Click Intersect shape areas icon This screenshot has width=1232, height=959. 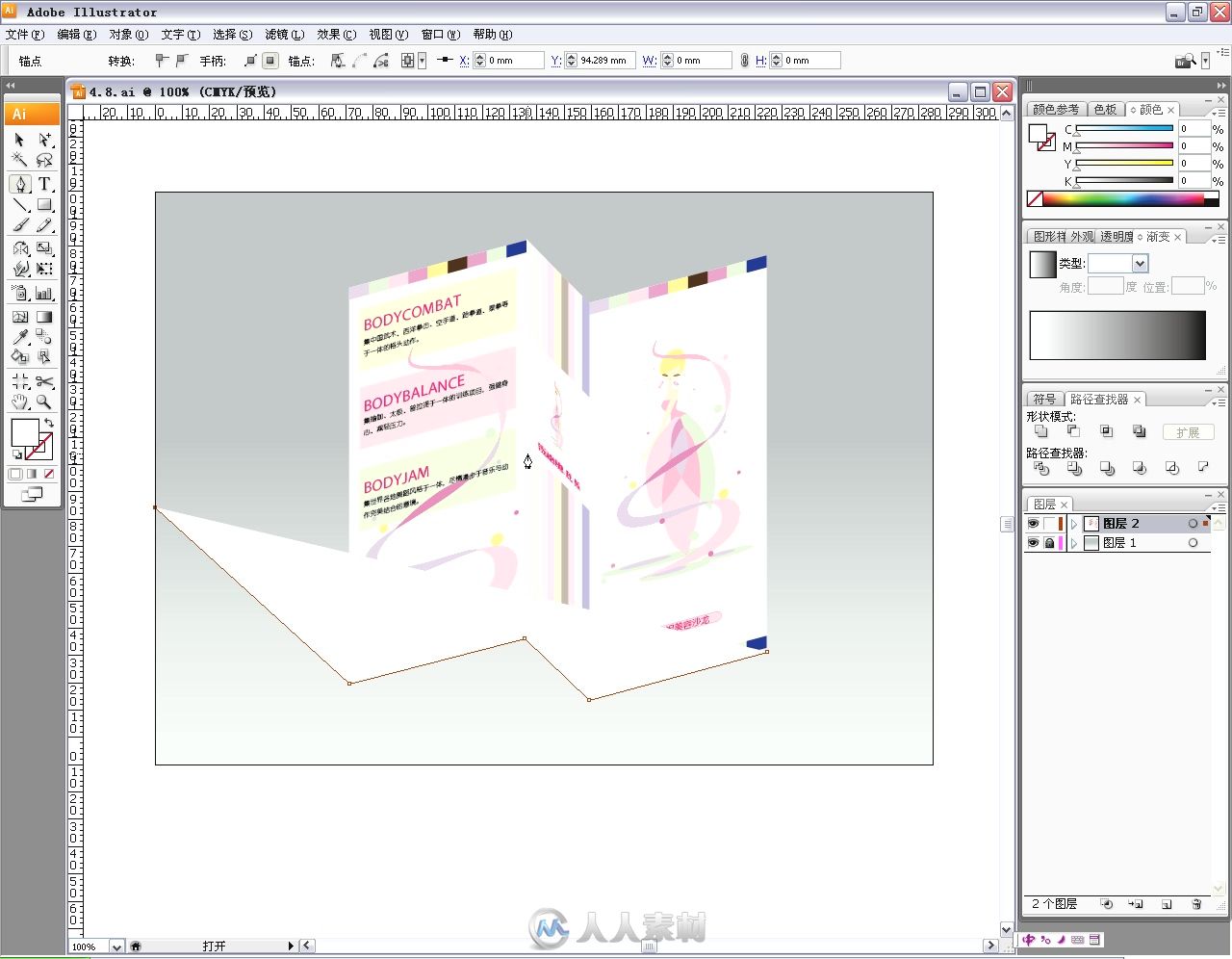1106,431
